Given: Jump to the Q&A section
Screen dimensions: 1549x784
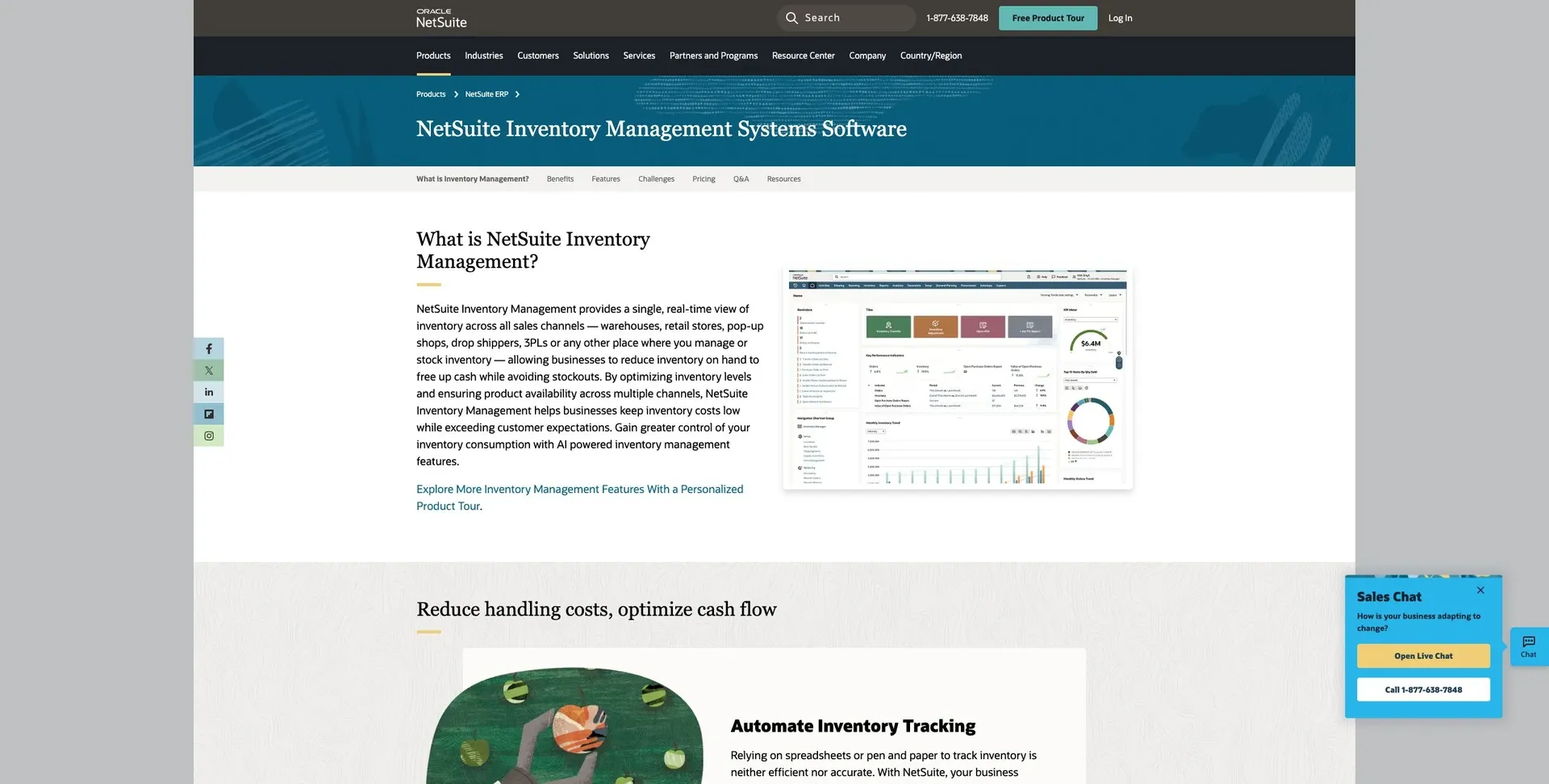Looking at the screenshot, I should point(741,179).
